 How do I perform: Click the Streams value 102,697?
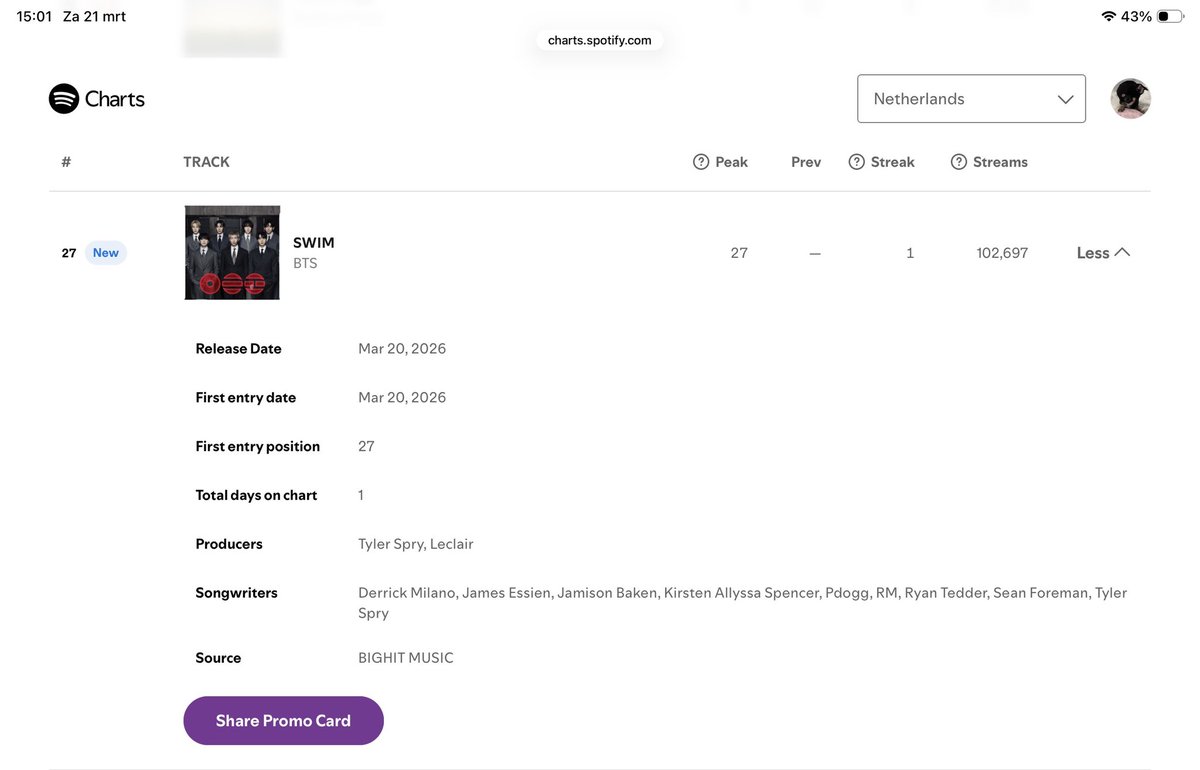(1002, 253)
